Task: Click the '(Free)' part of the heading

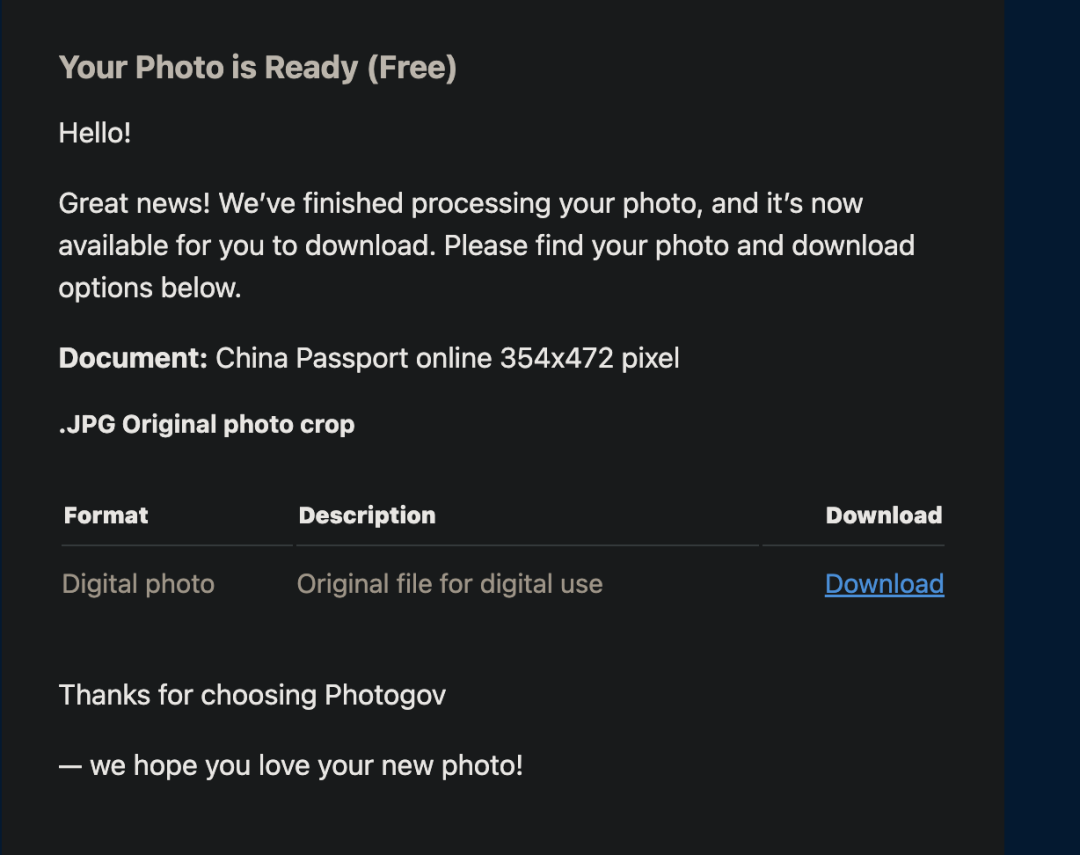Action: [x=412, y=68]
